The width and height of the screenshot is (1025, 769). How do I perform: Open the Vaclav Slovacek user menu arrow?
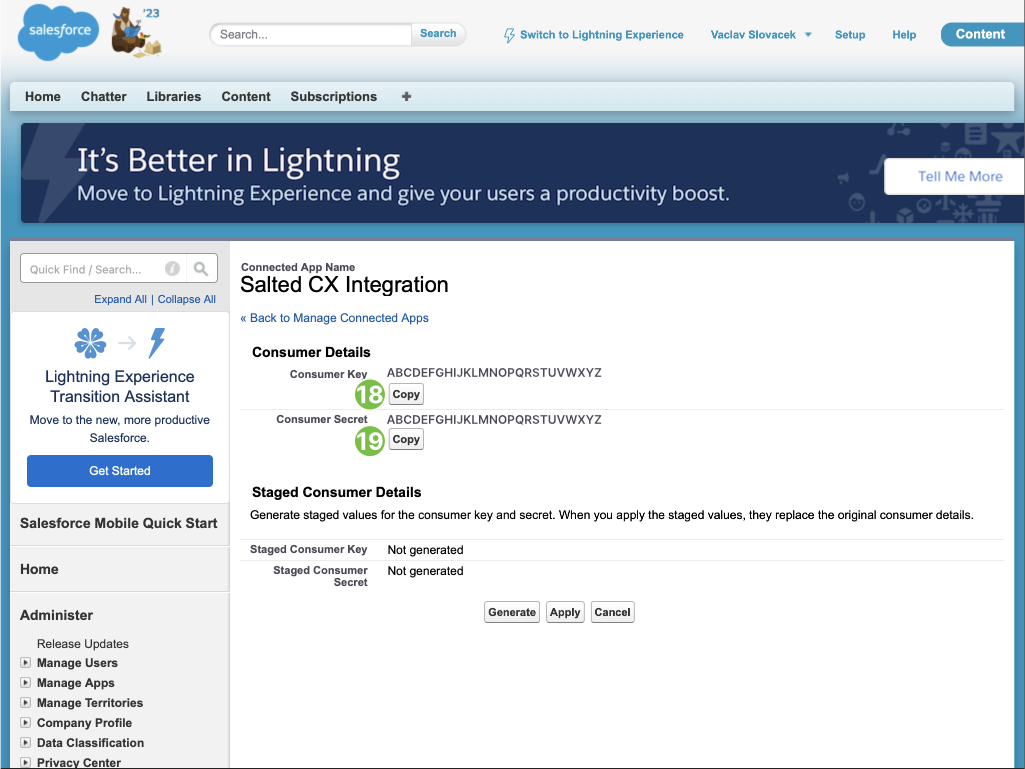tap(808, 35)
